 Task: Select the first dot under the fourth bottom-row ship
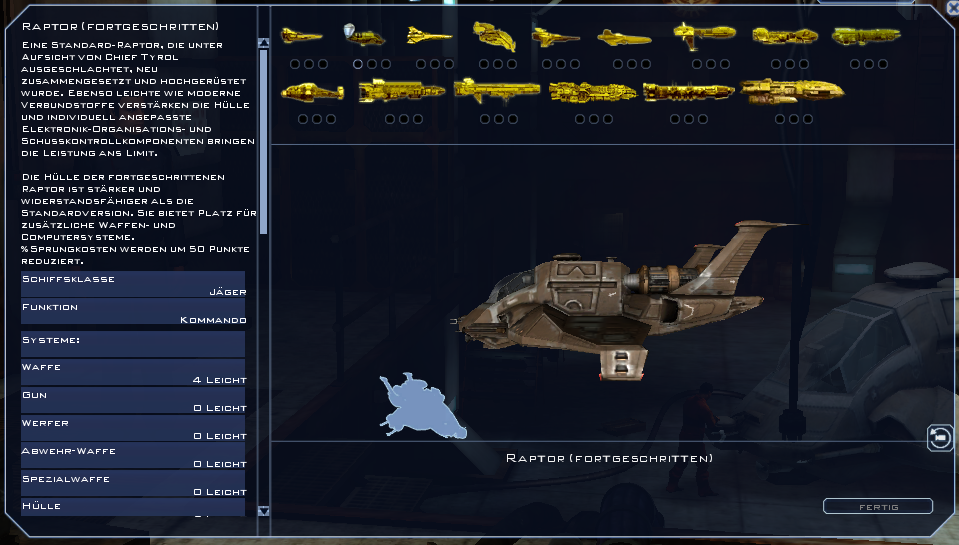(x=580, y=119)
